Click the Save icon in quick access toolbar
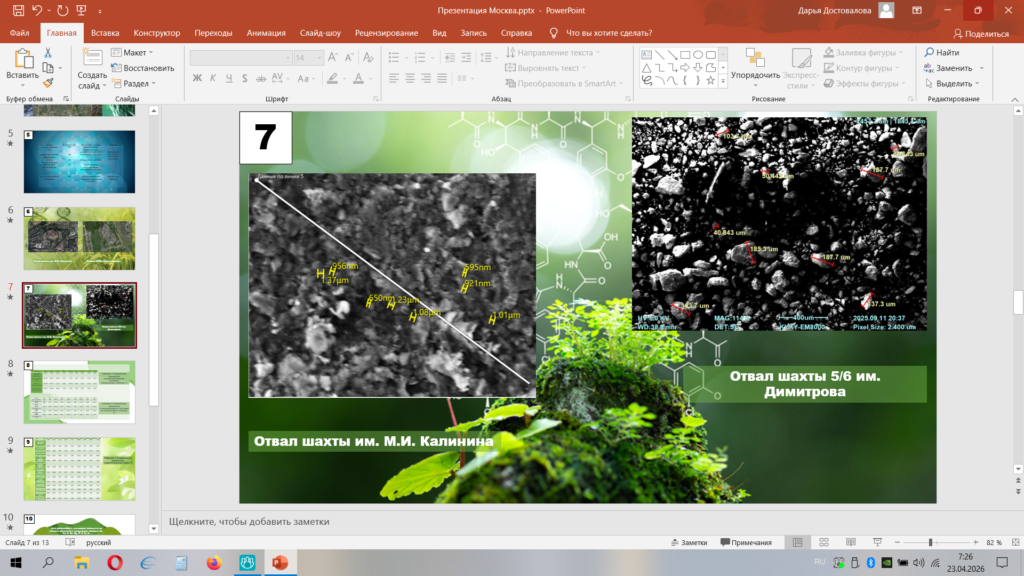1024x576 pixels. click(x=19, y=10)
